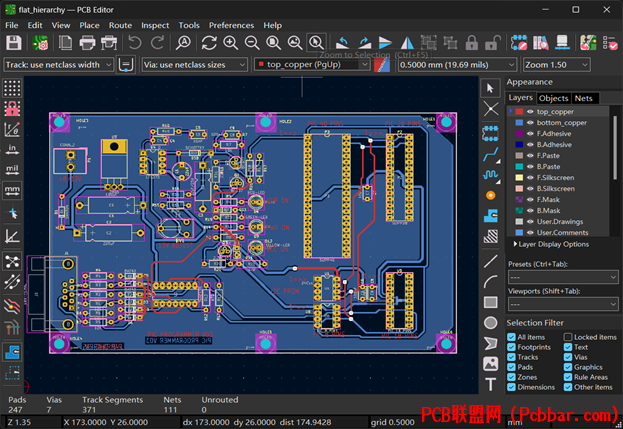This screenshot has height=429, width=623.
Task: Select the Draw Arc tool
Action: [491, 282]
